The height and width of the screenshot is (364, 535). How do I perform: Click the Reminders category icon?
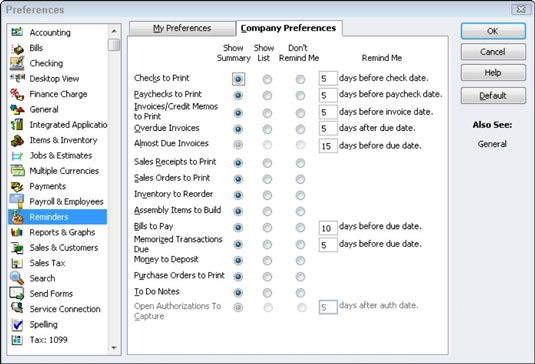tap(17, 217)
